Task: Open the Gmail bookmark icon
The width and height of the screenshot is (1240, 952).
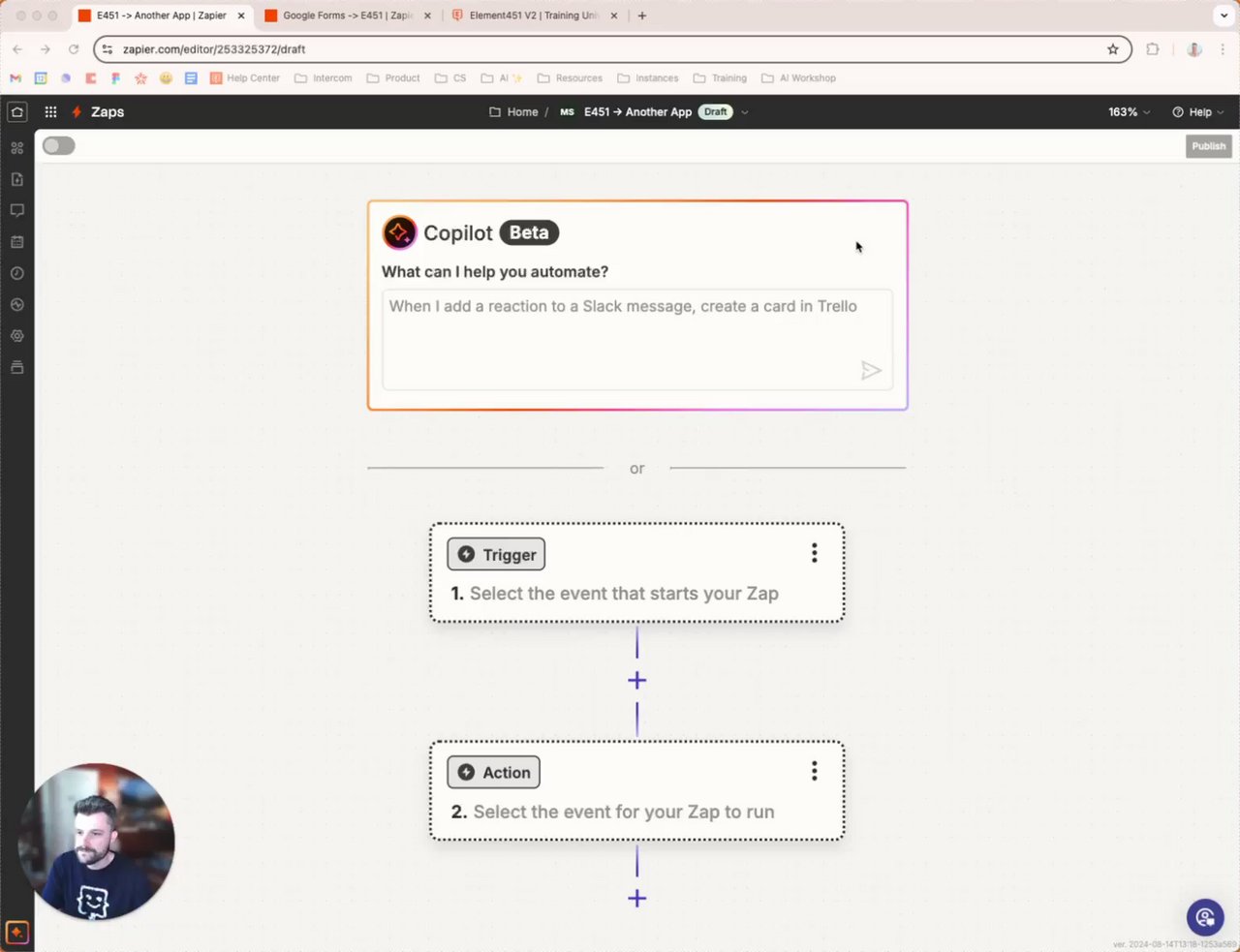Action: (15, 78)
